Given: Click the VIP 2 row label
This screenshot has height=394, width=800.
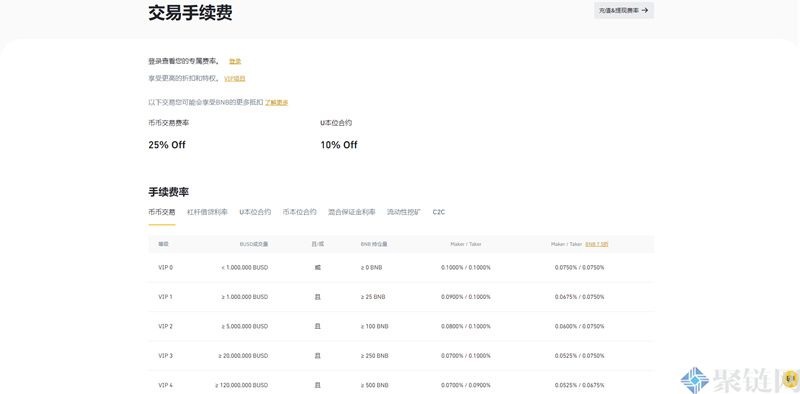Looking at the screenshot, I should [x=166, y=327].
